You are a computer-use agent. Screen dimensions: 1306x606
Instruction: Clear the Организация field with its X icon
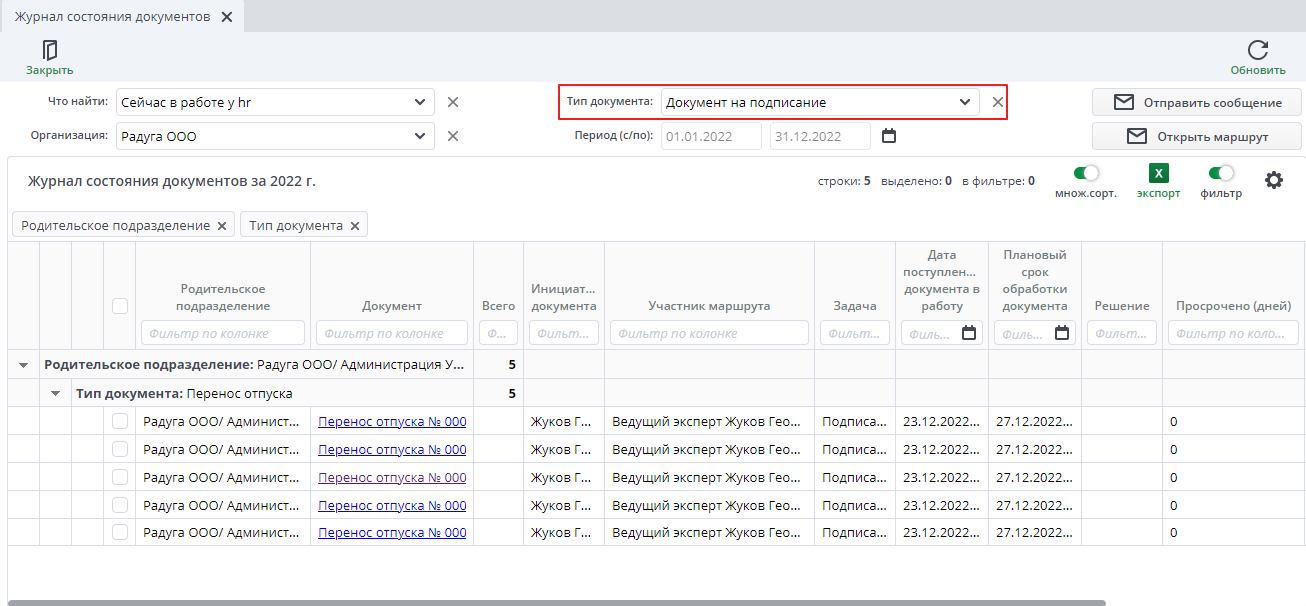point(453,136)
